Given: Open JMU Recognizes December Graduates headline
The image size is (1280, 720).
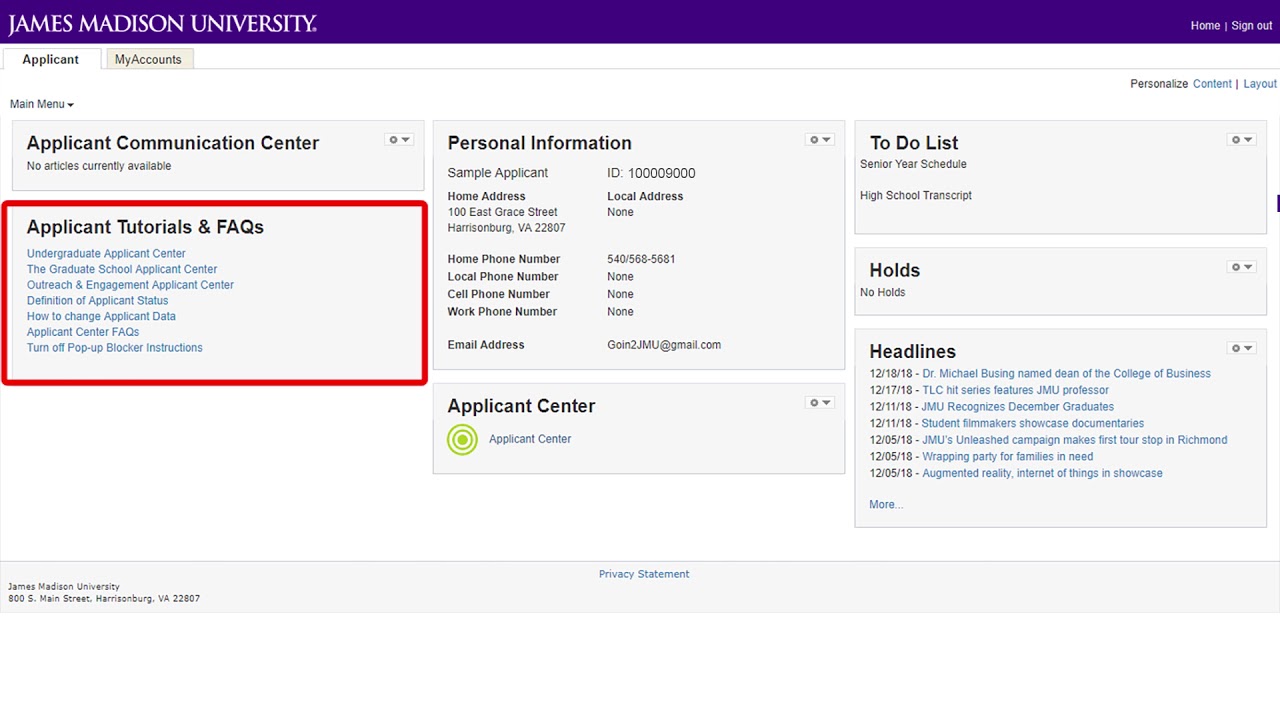Looking at the screenshot, I should tap(1018, 407).
